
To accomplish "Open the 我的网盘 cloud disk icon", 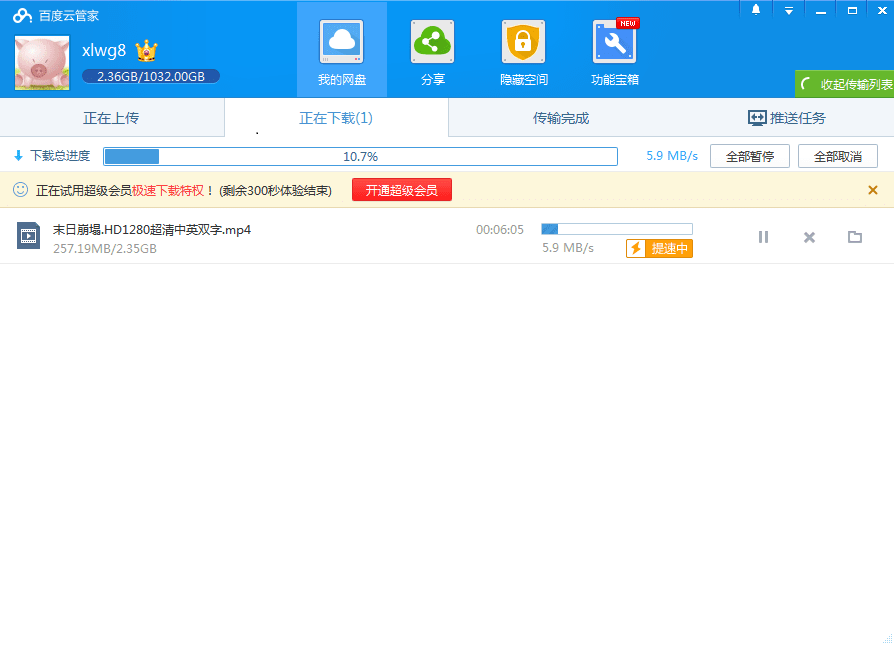I will point(342,42).
